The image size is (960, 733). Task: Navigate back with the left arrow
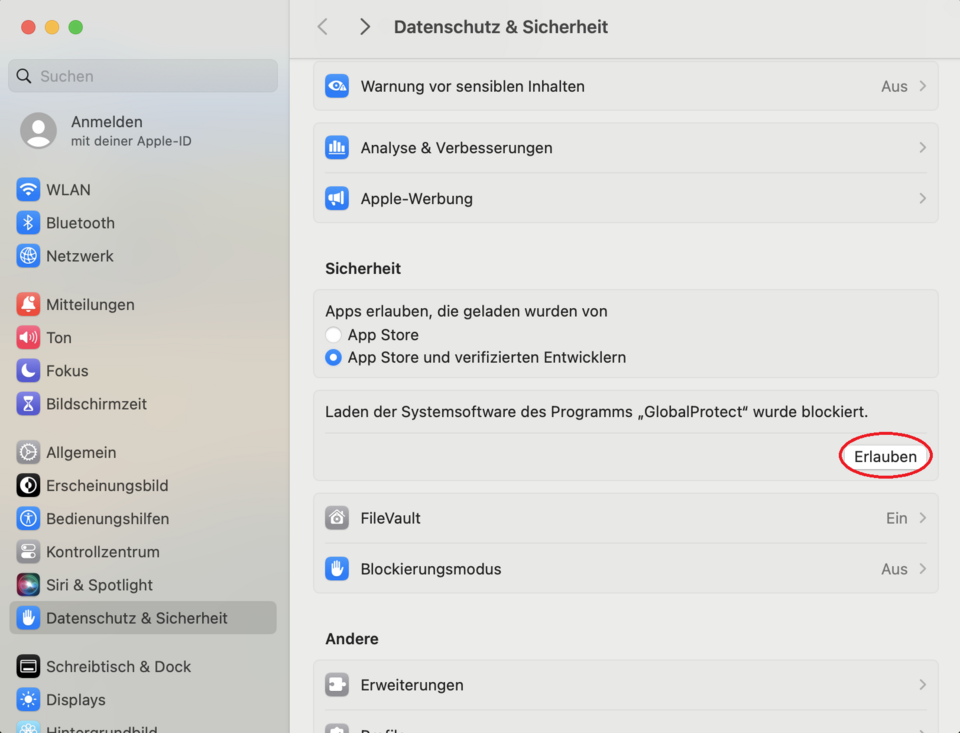tap(323, 27)
